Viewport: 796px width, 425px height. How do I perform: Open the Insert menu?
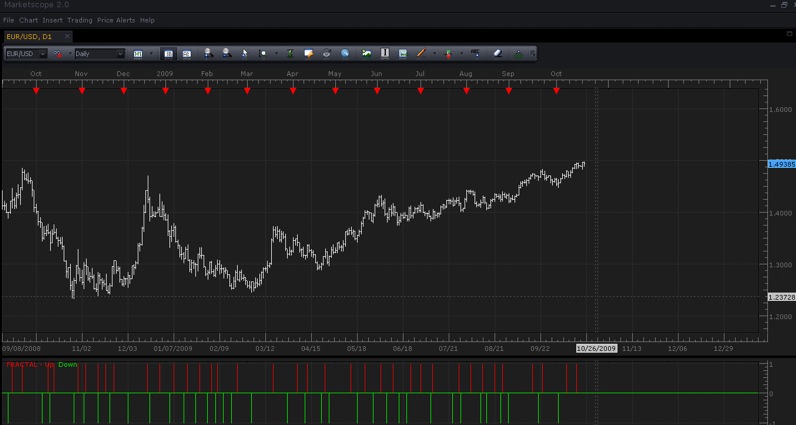pos(53,20)
